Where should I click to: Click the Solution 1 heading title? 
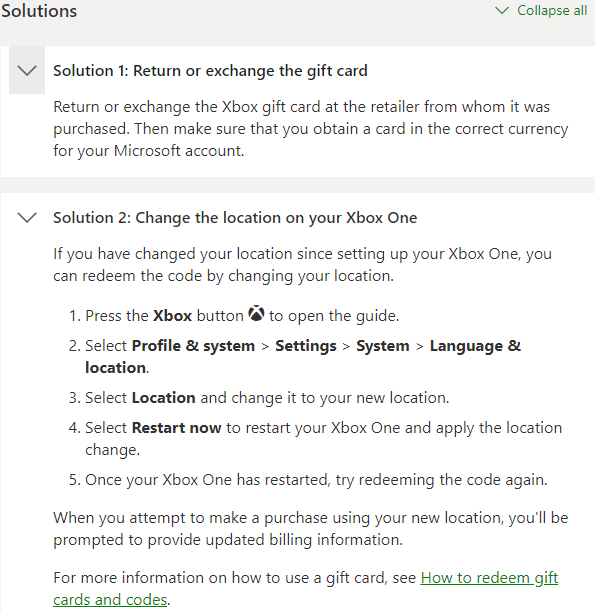[210, 71]
